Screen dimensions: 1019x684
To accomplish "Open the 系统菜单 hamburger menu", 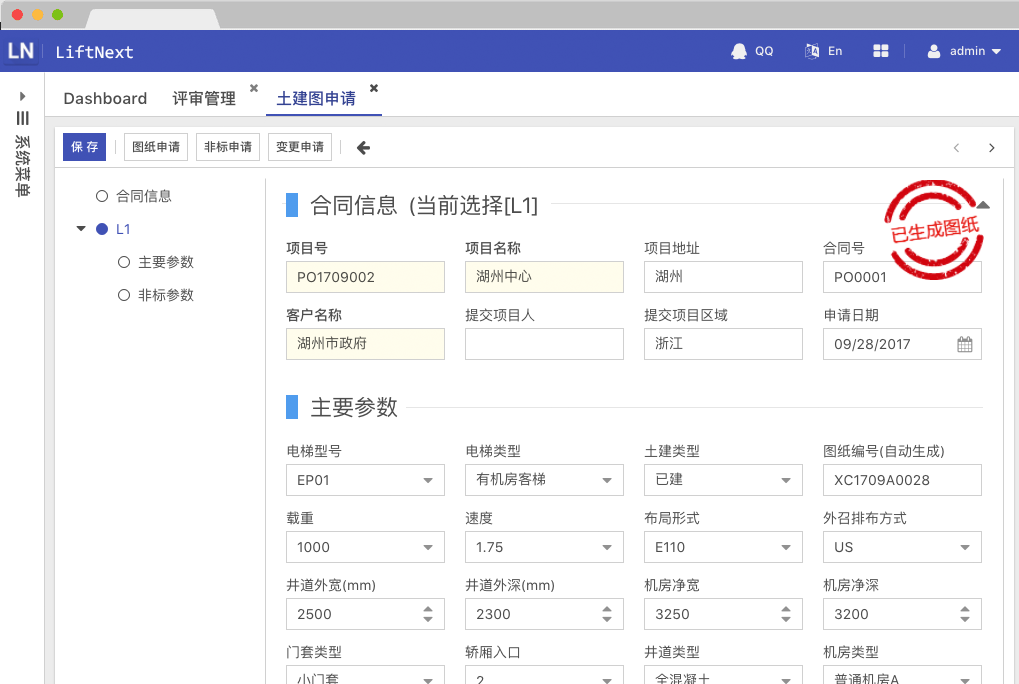I will click(x=23, y=118).
